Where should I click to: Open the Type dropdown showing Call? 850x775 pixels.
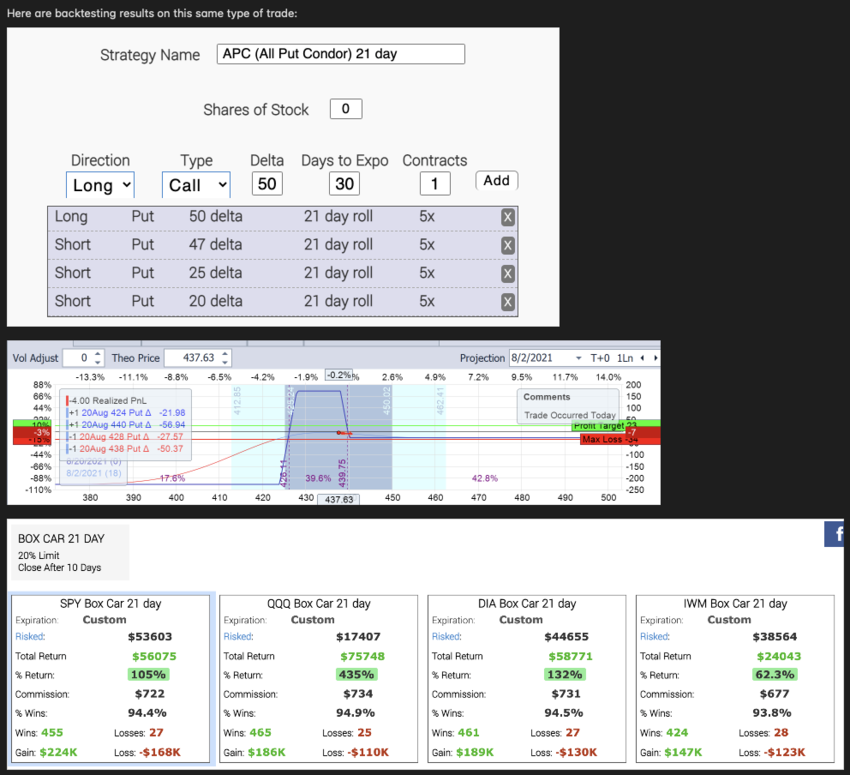coord(196,185)
